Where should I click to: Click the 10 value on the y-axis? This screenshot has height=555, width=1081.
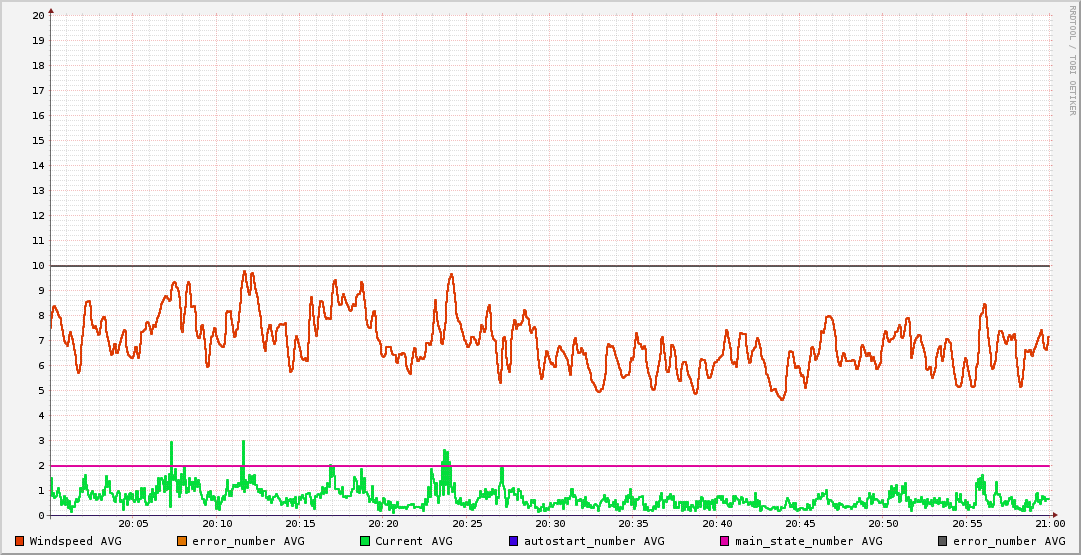coord(38,266)
